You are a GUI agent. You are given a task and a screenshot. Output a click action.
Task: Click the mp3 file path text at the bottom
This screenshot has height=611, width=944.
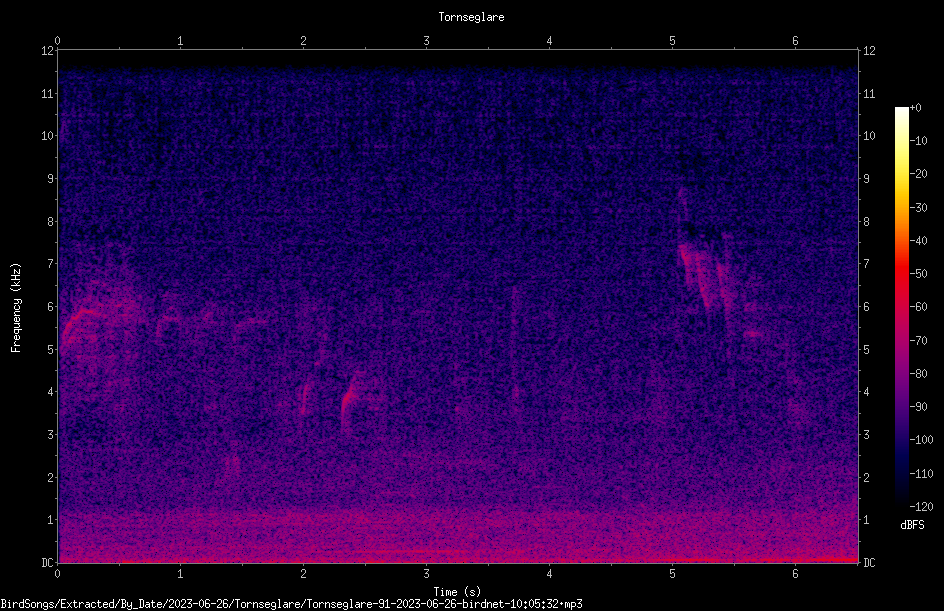[291, 604]
